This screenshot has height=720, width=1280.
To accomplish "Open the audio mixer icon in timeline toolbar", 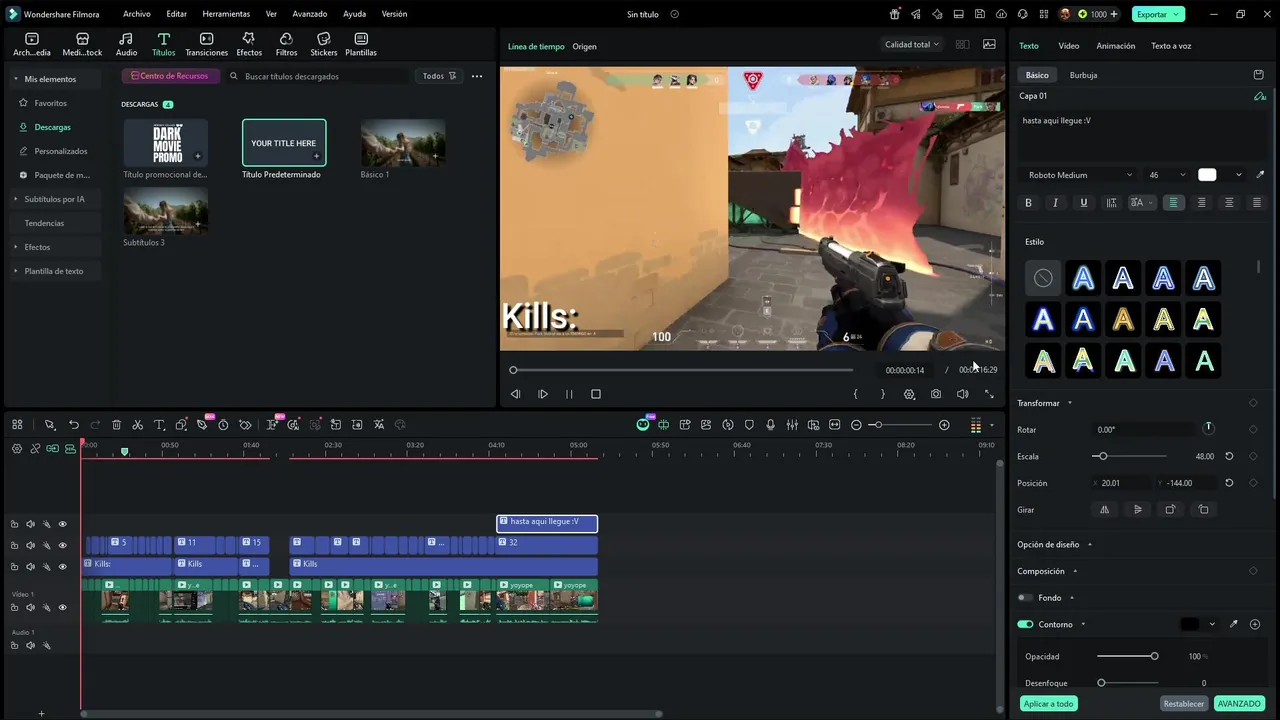I will click(792, 425).
